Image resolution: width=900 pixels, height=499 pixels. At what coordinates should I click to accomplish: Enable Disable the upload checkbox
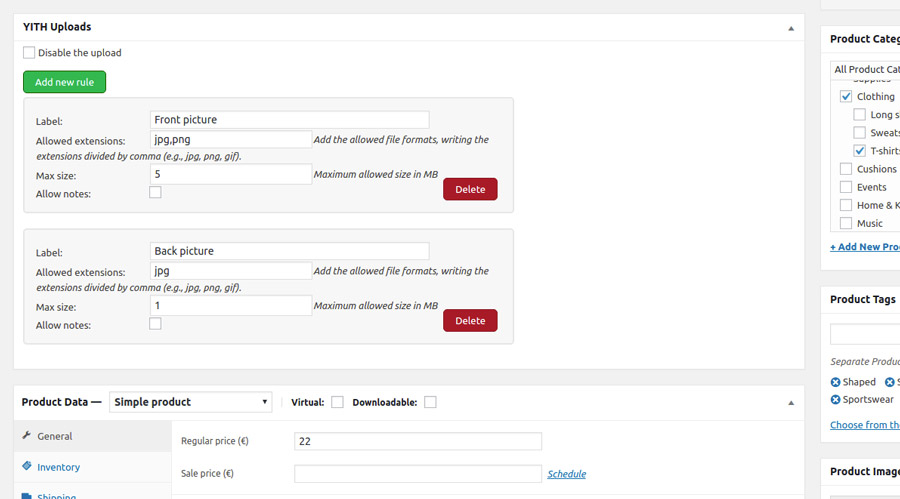coord(29,52)
